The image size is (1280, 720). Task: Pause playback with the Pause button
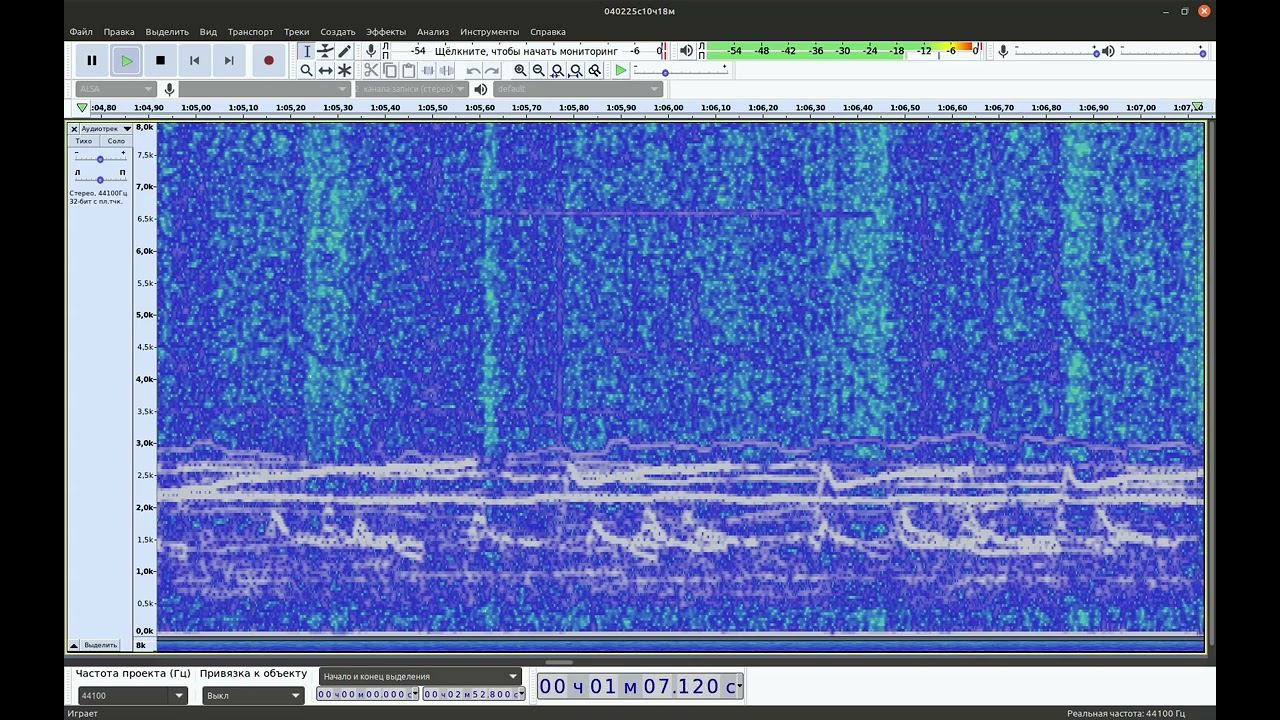click(92, 60)
